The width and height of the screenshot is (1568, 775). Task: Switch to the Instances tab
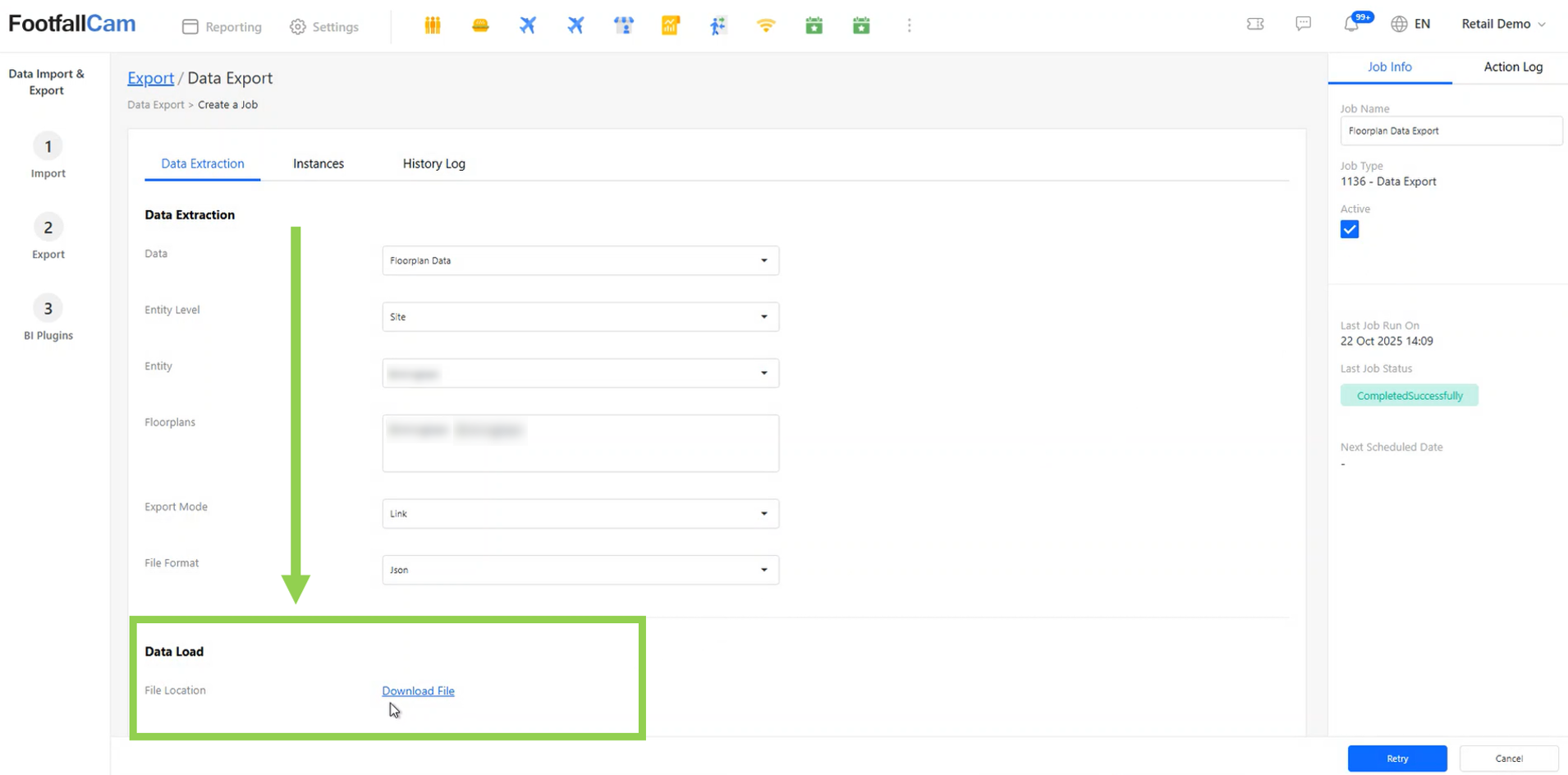[319, 163]
